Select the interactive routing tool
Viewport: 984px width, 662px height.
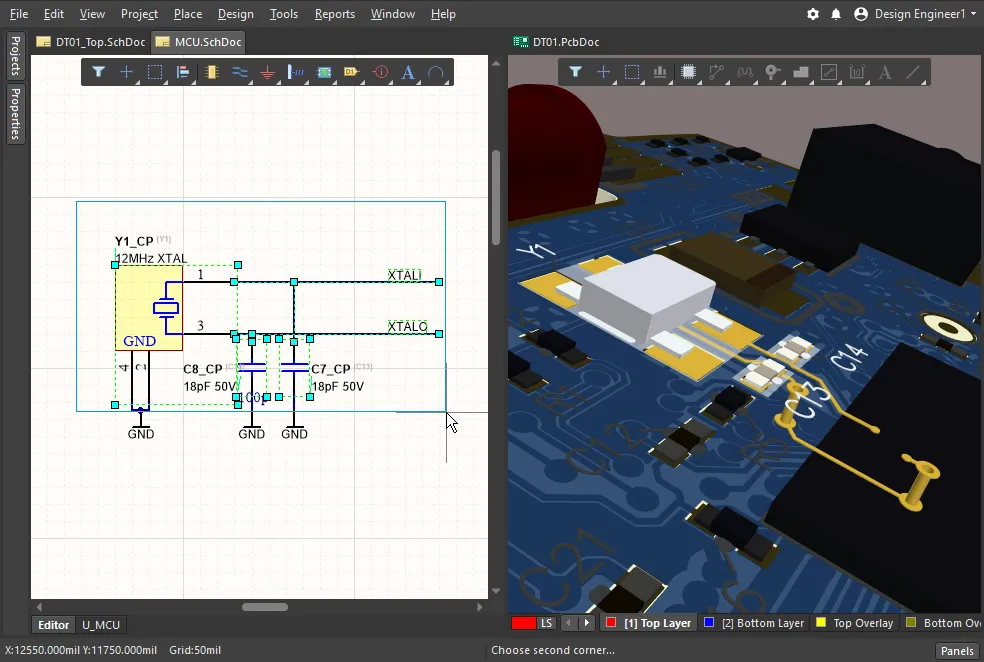tap(716, 72)
